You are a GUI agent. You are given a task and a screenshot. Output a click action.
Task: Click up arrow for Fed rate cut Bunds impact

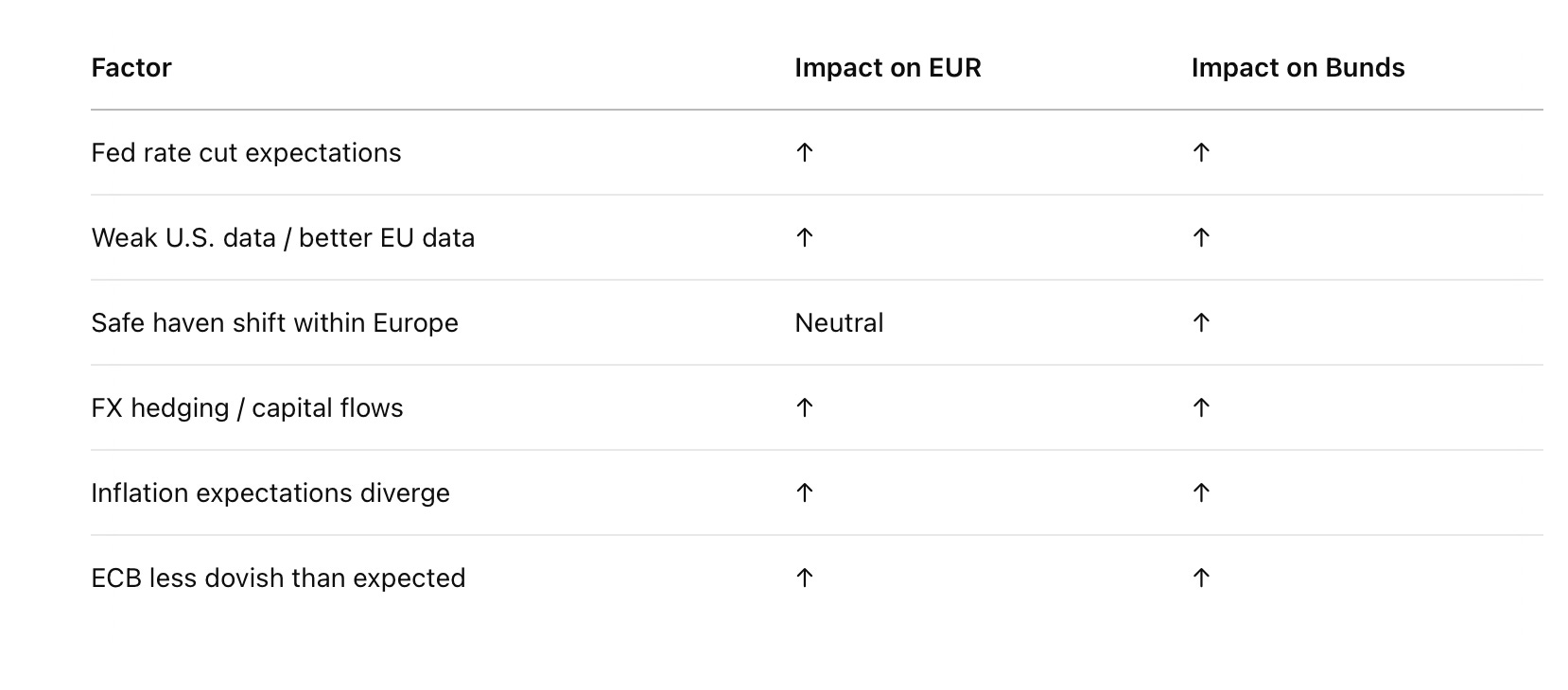(x=1201, y=152)
